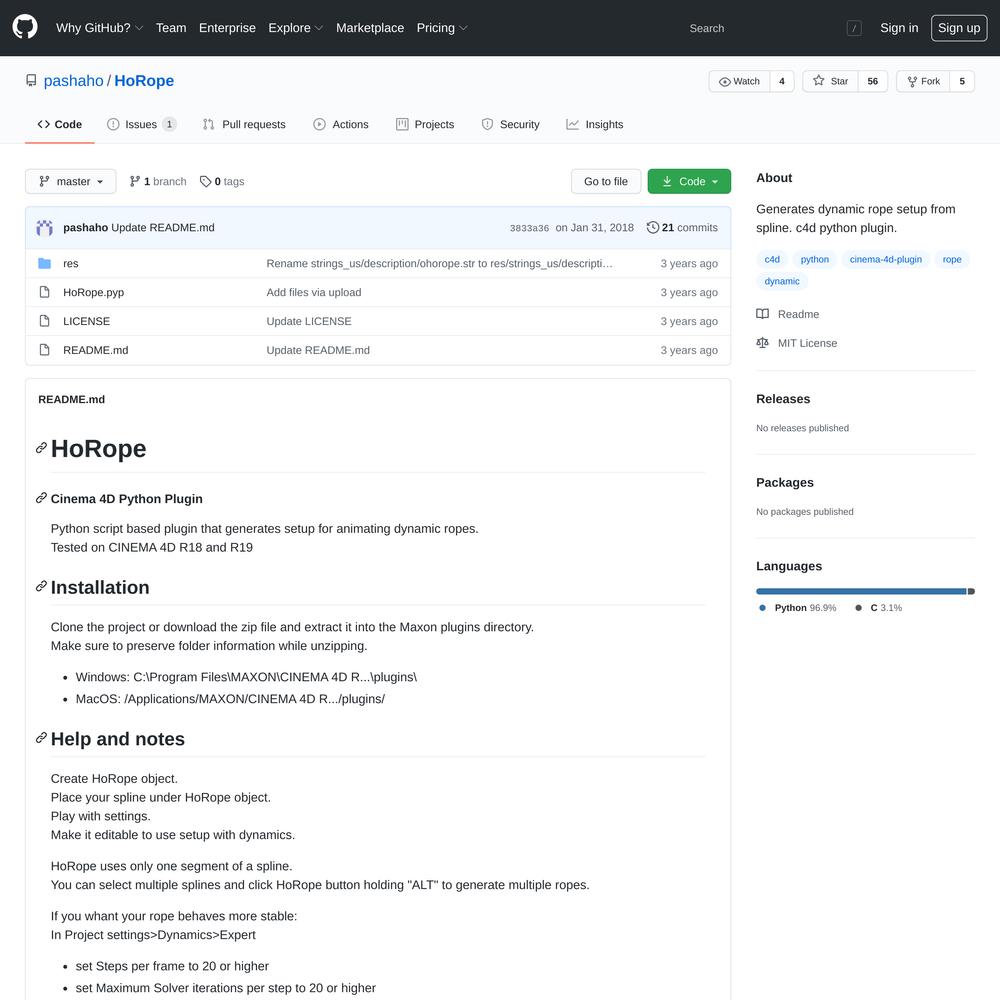
Task: Click the Security shield icon
Action: [487, 124]
